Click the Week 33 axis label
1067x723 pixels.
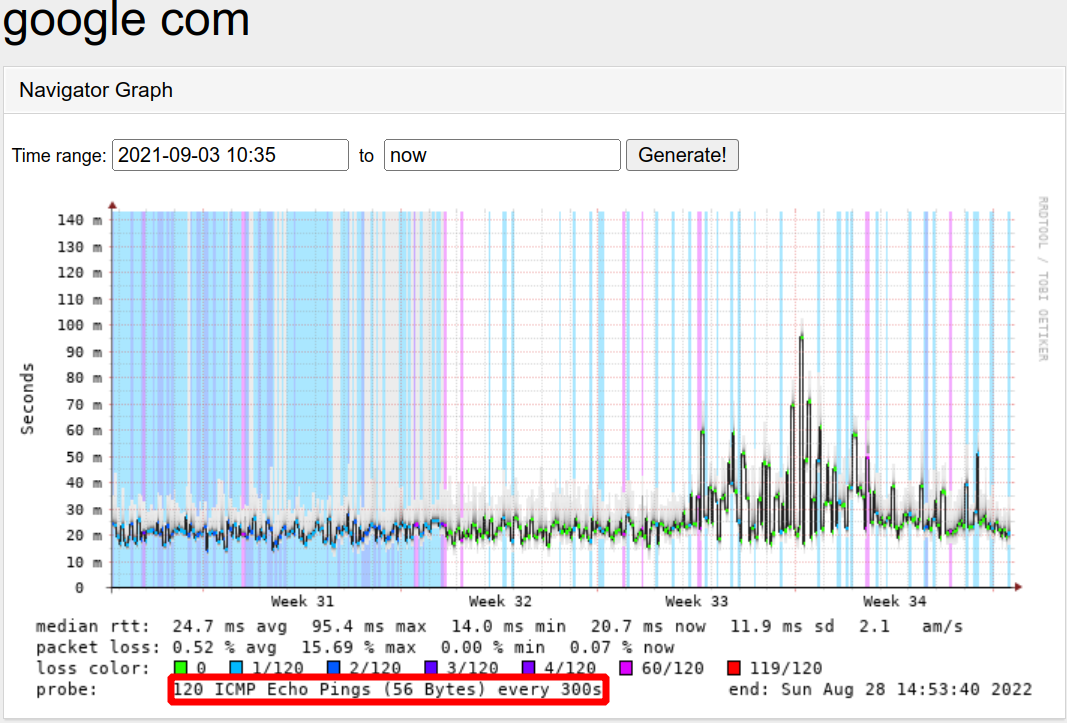coord(697,601)
